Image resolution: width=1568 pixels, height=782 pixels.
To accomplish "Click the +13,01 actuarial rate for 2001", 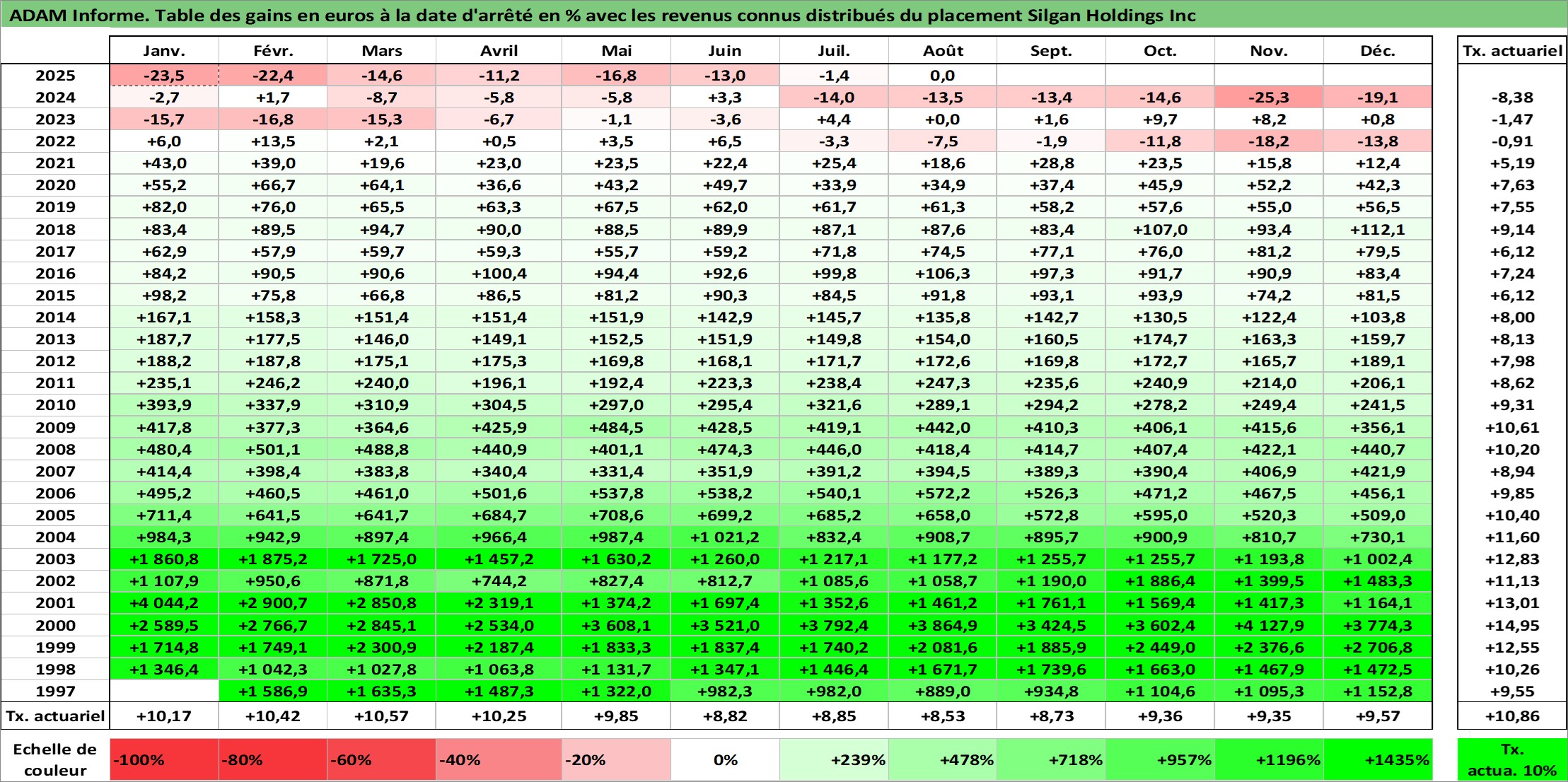I will 1512,603.
